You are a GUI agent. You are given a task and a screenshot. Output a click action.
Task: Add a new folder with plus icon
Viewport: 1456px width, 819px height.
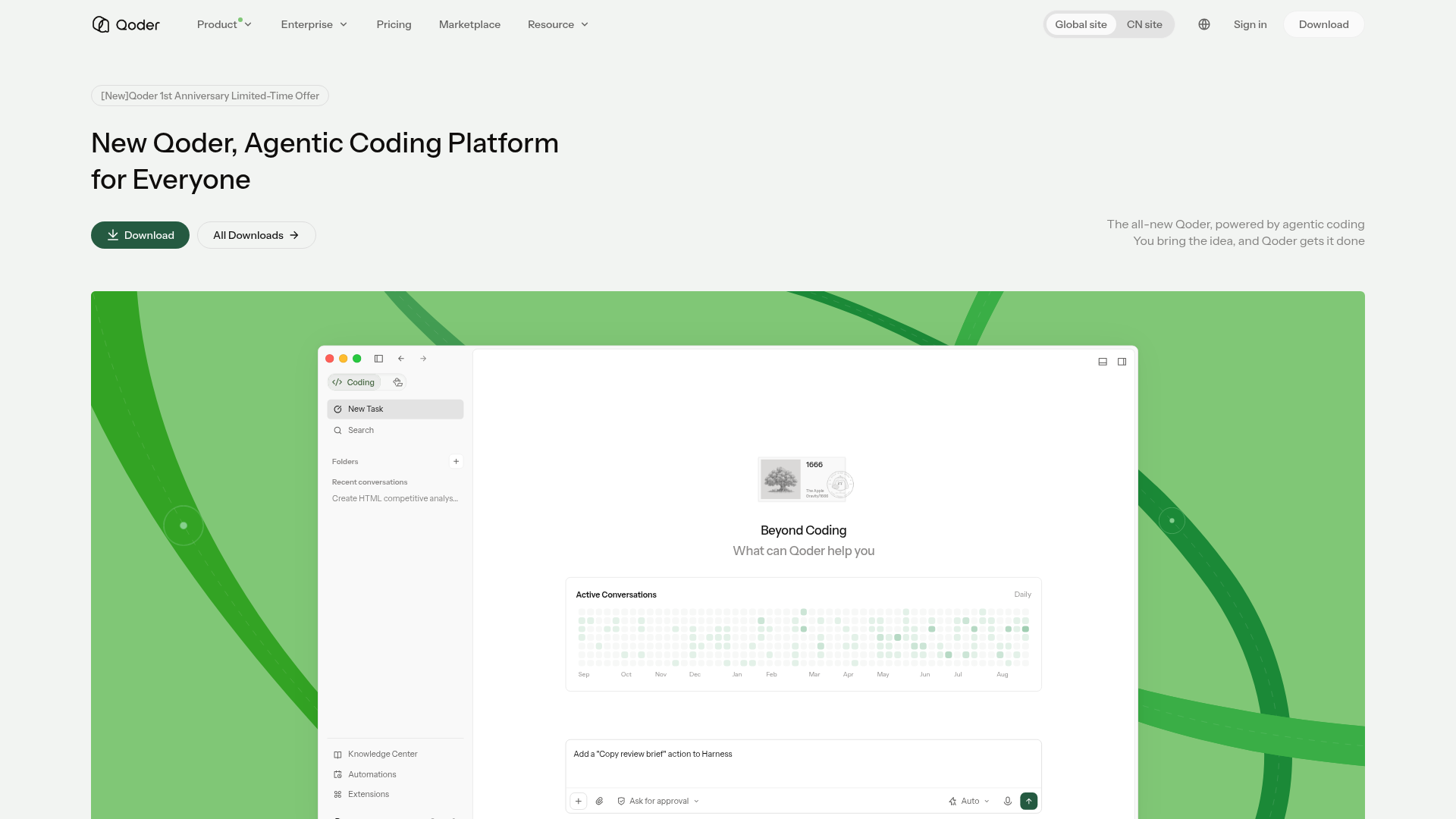456,461
